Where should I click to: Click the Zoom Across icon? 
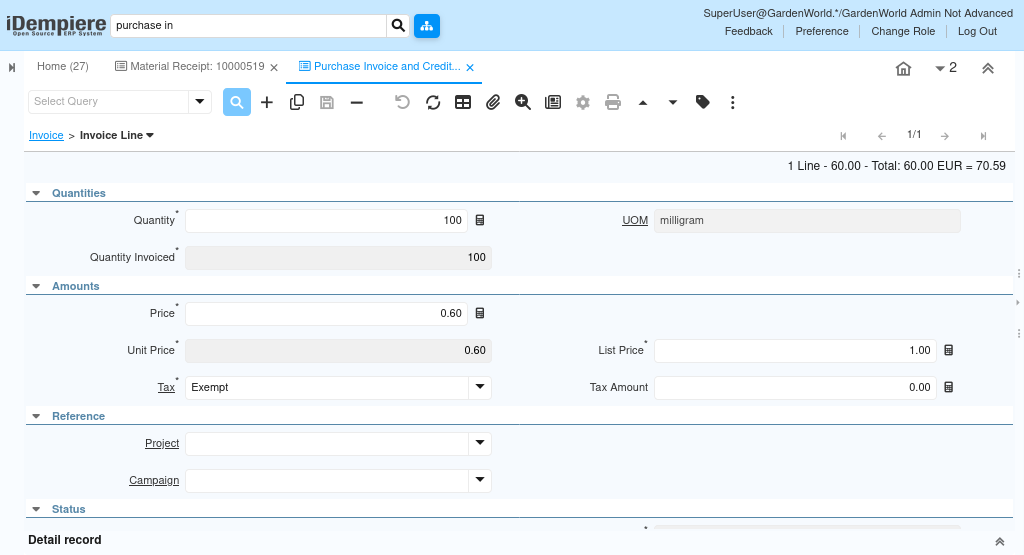pyautogui.click(x=522, y=103)
